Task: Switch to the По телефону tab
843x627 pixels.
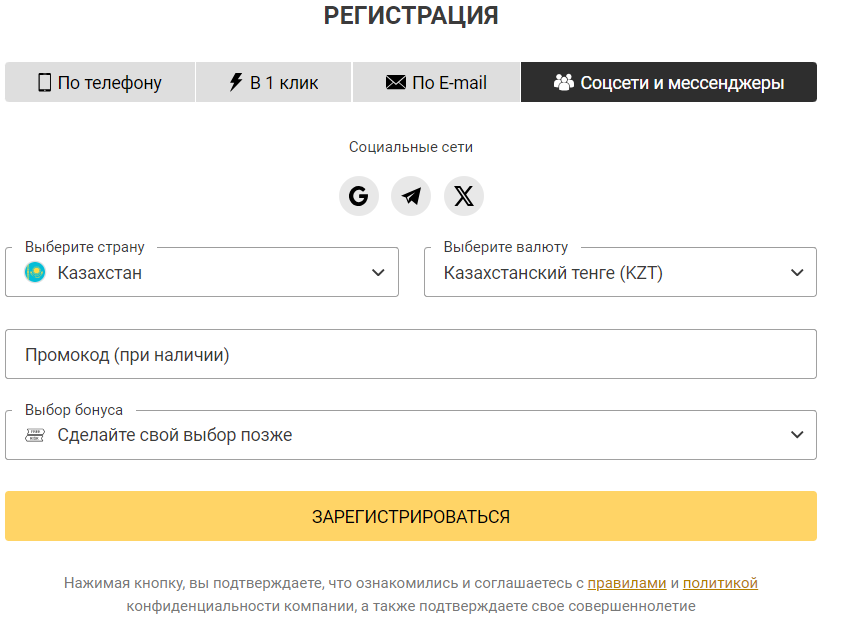Action: (100, 82)
